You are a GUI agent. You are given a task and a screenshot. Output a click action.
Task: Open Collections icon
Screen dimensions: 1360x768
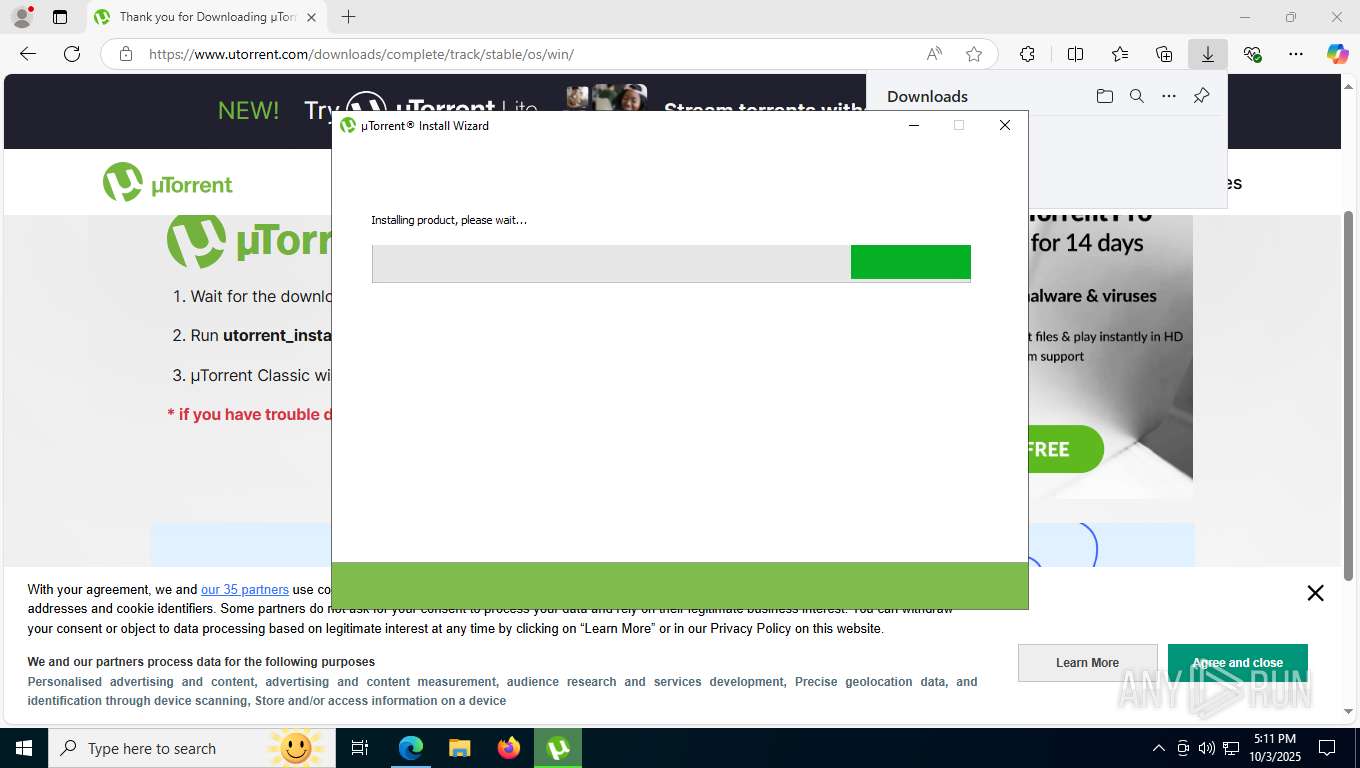(1164, 54)
